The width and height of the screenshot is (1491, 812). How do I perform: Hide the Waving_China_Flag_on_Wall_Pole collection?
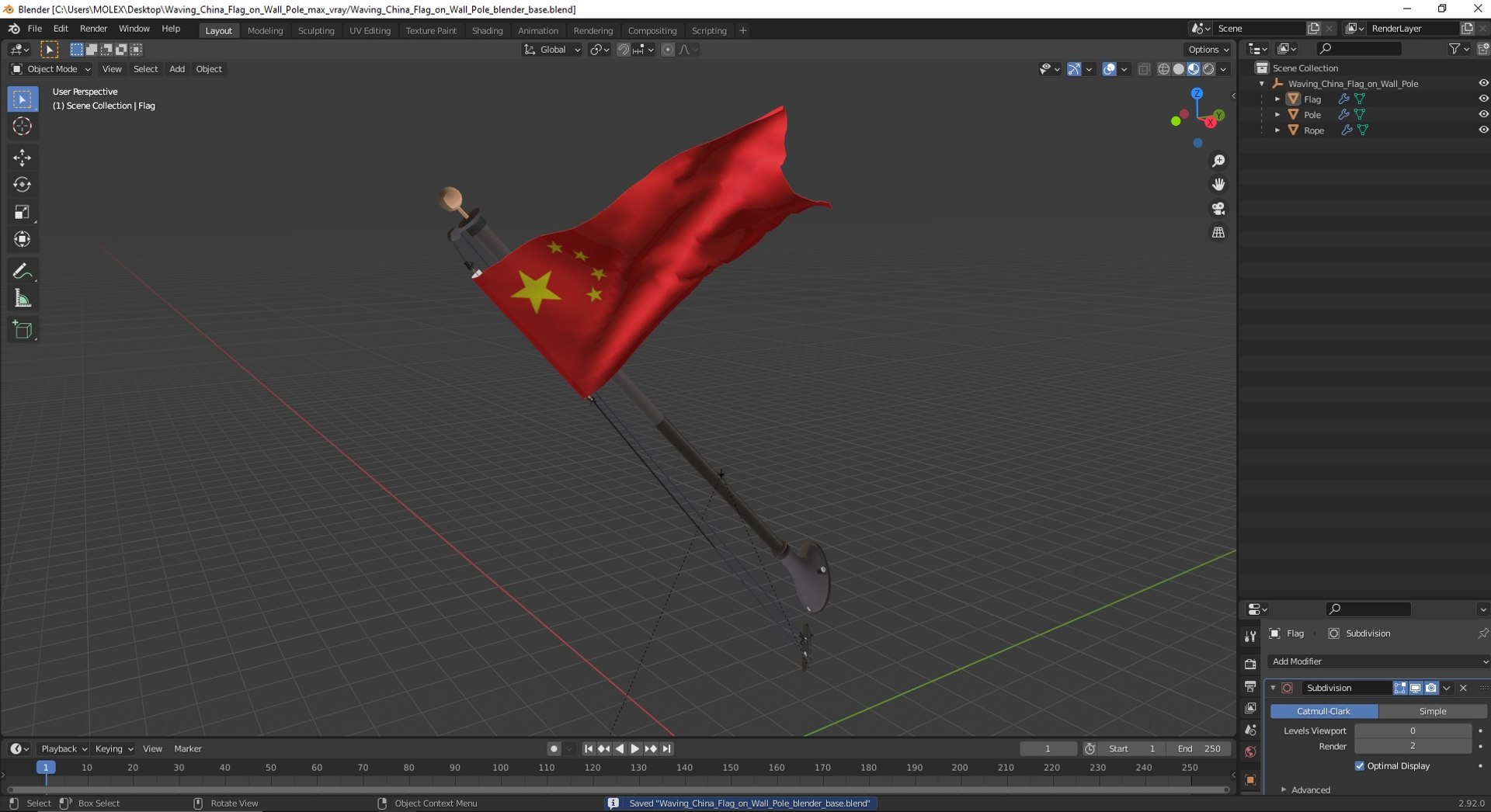pyautogui.click(x=1482, y=83)
